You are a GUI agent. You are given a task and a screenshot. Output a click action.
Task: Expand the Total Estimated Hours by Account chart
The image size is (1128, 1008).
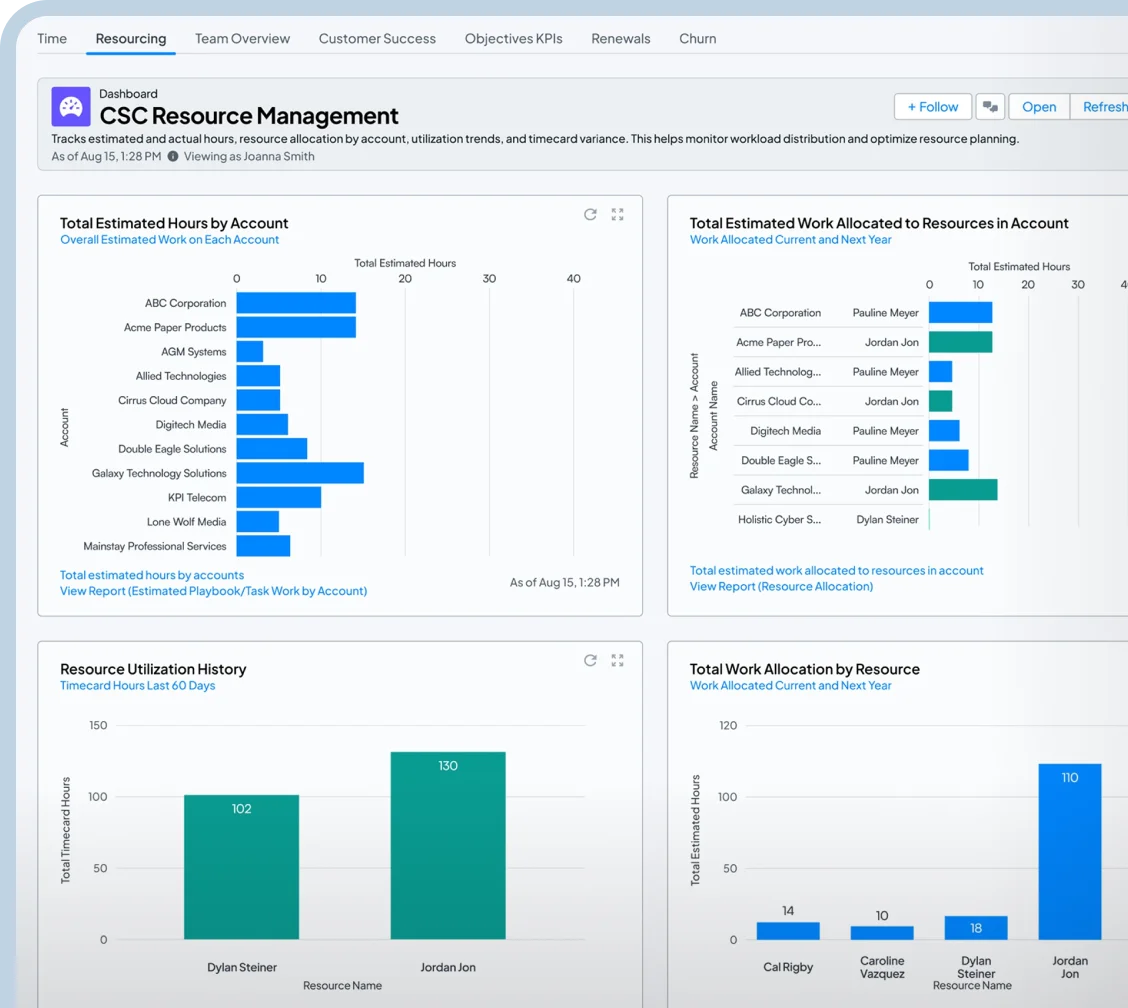coord(617,214)
